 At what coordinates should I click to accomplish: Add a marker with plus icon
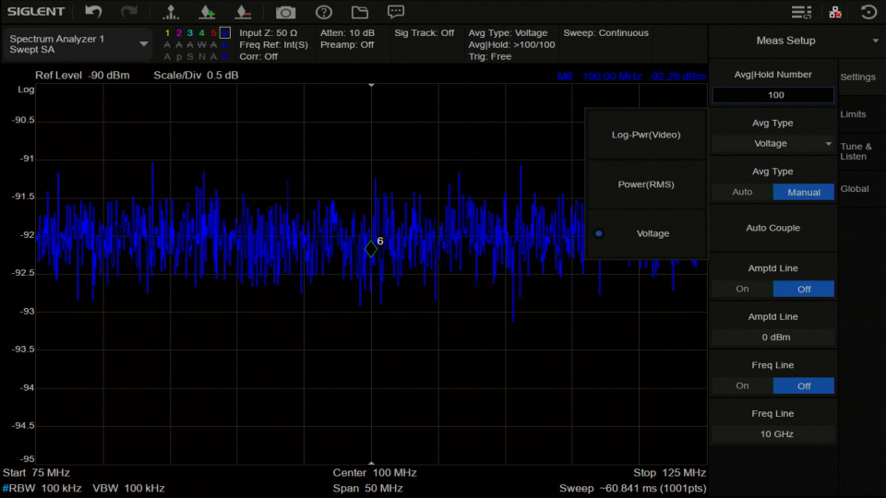pos(207,12)
